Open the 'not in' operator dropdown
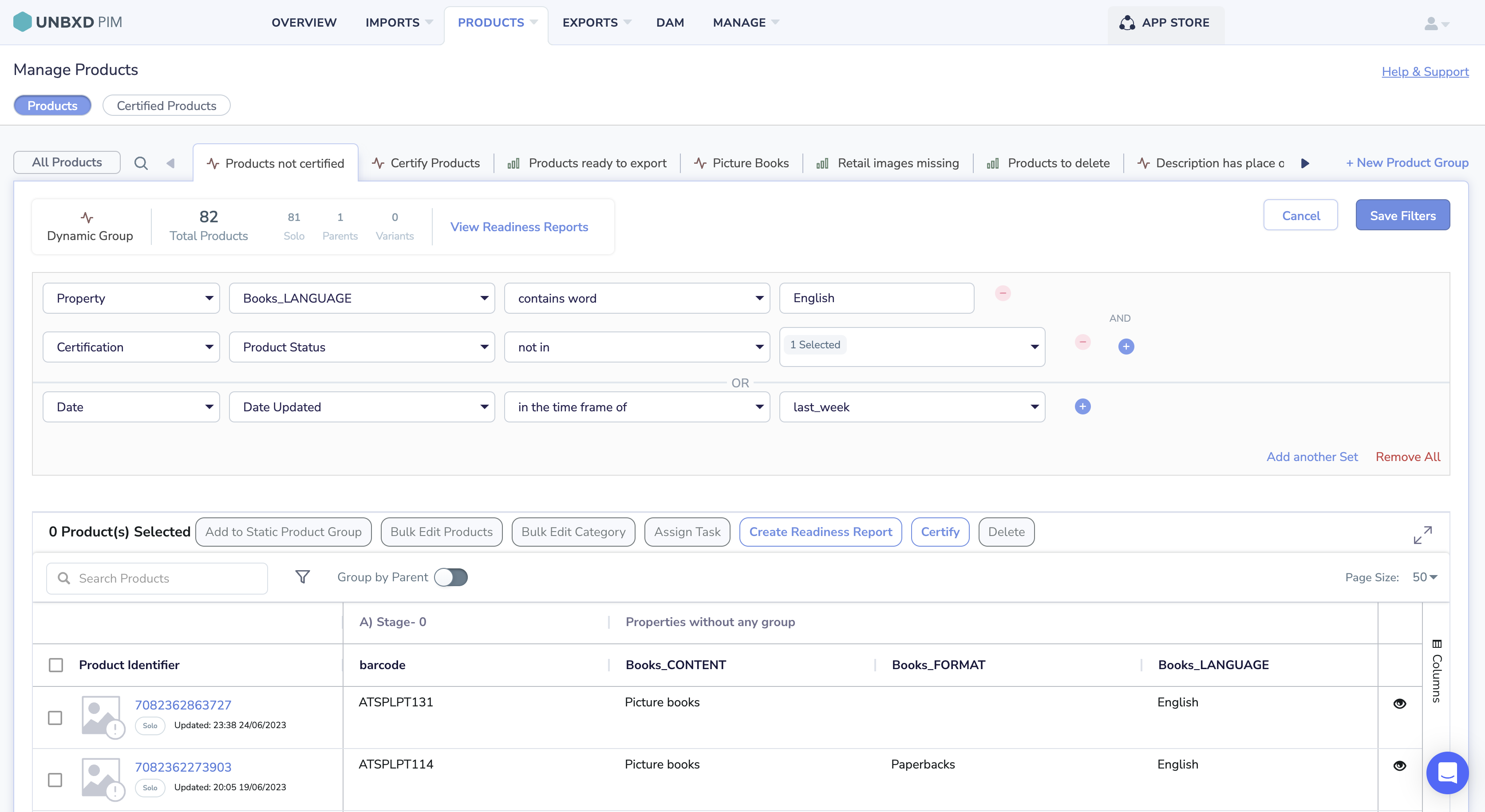 coord(637,347)
